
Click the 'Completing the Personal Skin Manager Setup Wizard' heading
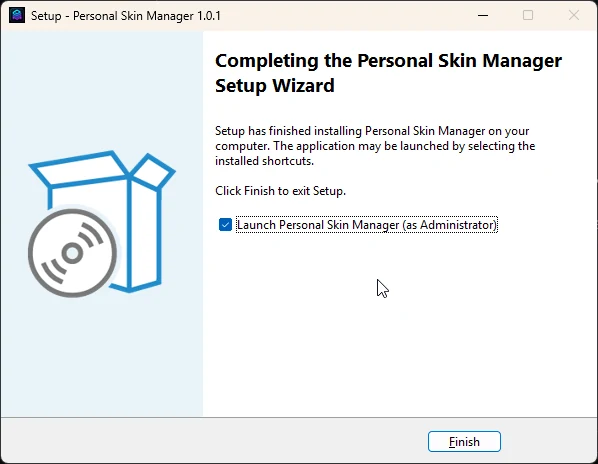[x=388, y=73]
